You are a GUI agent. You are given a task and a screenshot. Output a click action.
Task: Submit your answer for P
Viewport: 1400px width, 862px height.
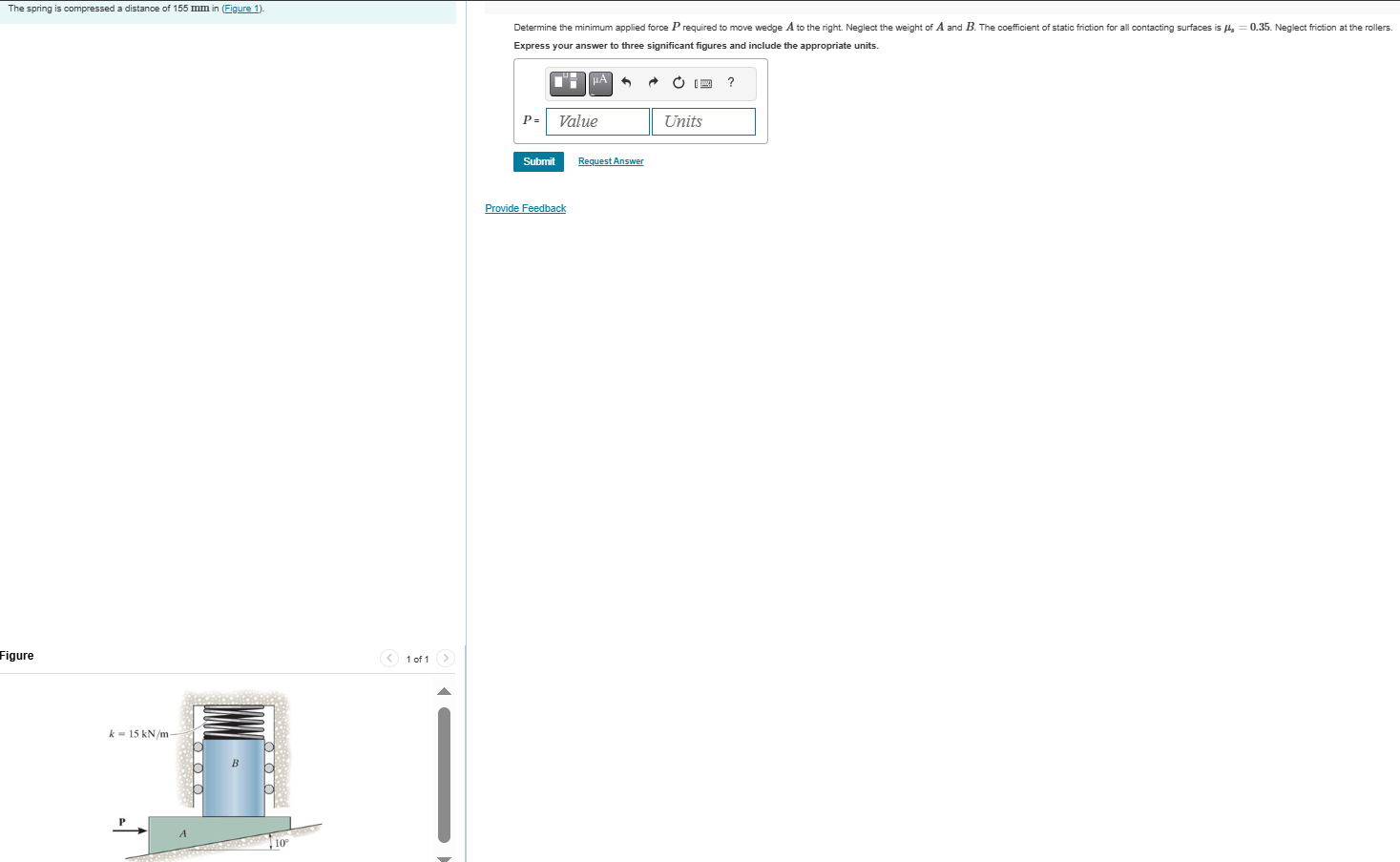pyautogui.click(x=538, y=161)
